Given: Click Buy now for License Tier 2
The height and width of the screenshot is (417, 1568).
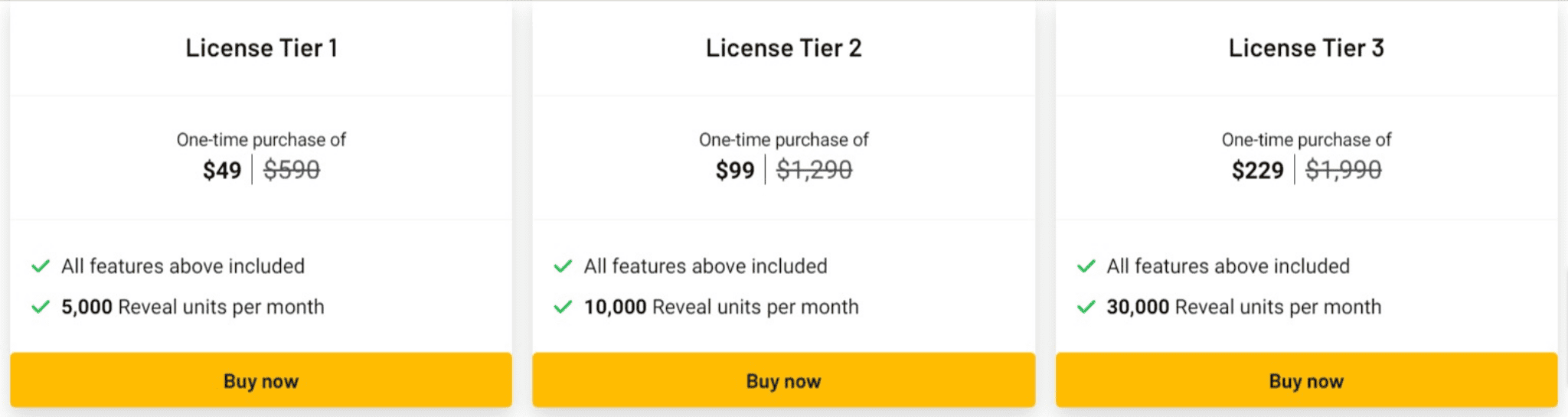Looking at the screenshot, I should click(x=784, y=380).
